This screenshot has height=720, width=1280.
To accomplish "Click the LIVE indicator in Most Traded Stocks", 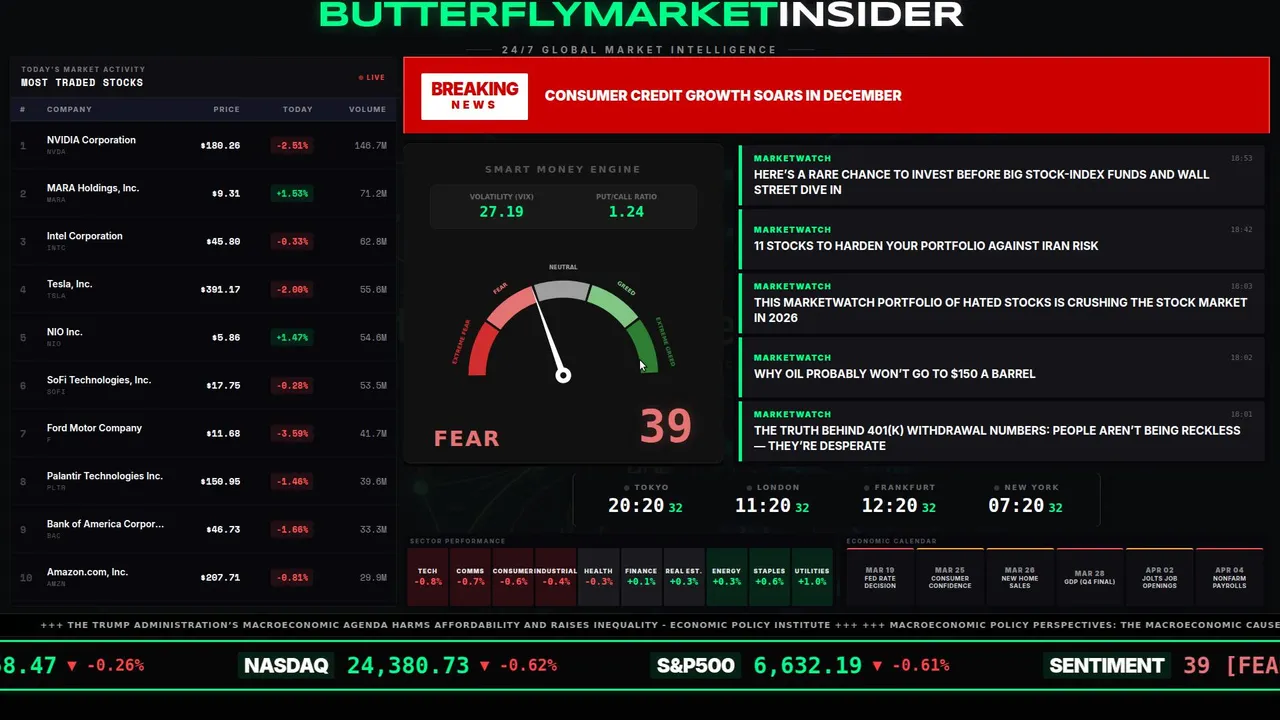I will pos(372,77).
